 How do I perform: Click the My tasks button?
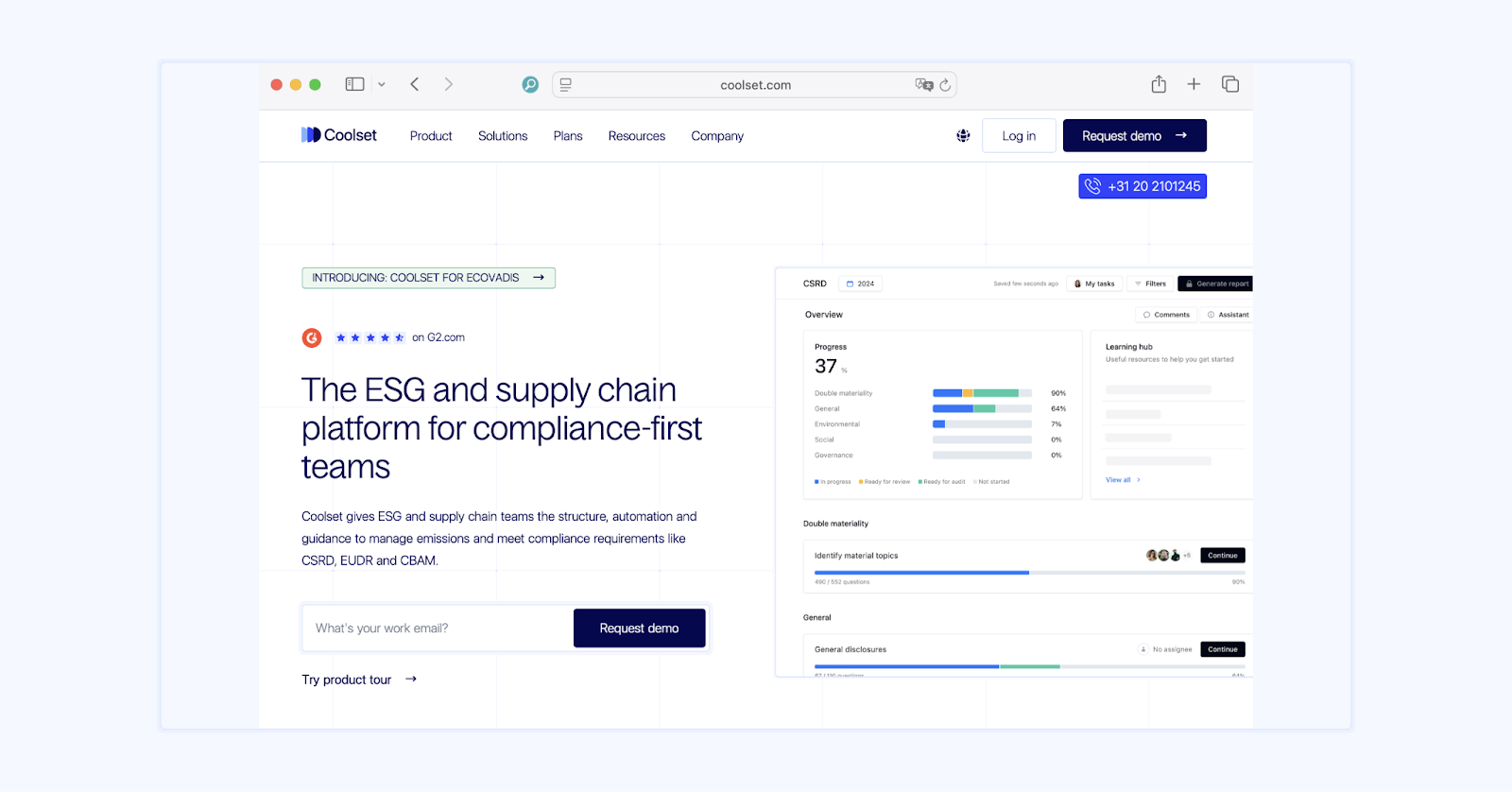[1094, 284]
